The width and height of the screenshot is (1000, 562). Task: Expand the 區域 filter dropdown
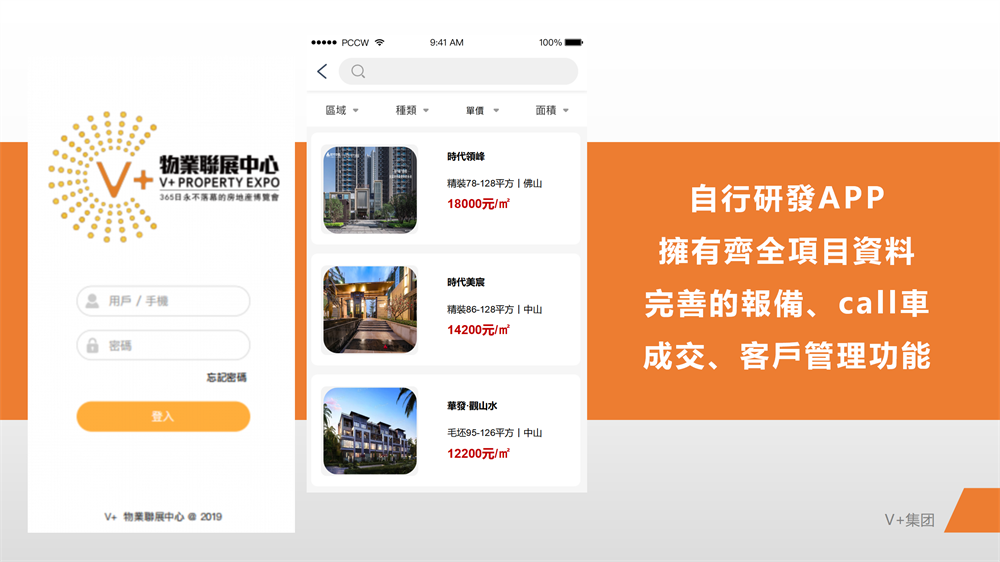click(x=342, y=110)
